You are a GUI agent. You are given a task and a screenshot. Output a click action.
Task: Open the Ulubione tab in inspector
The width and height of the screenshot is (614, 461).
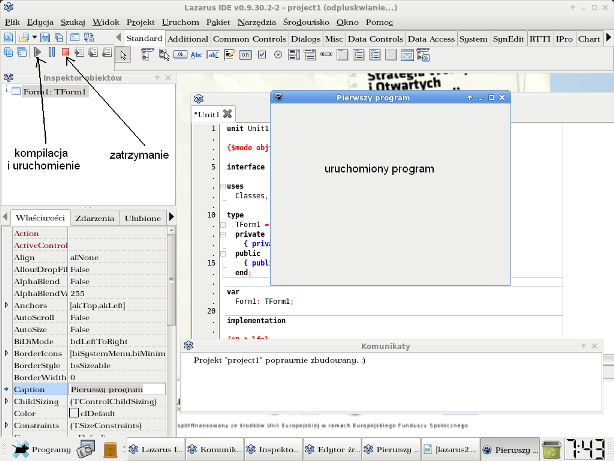click(143, 218)
